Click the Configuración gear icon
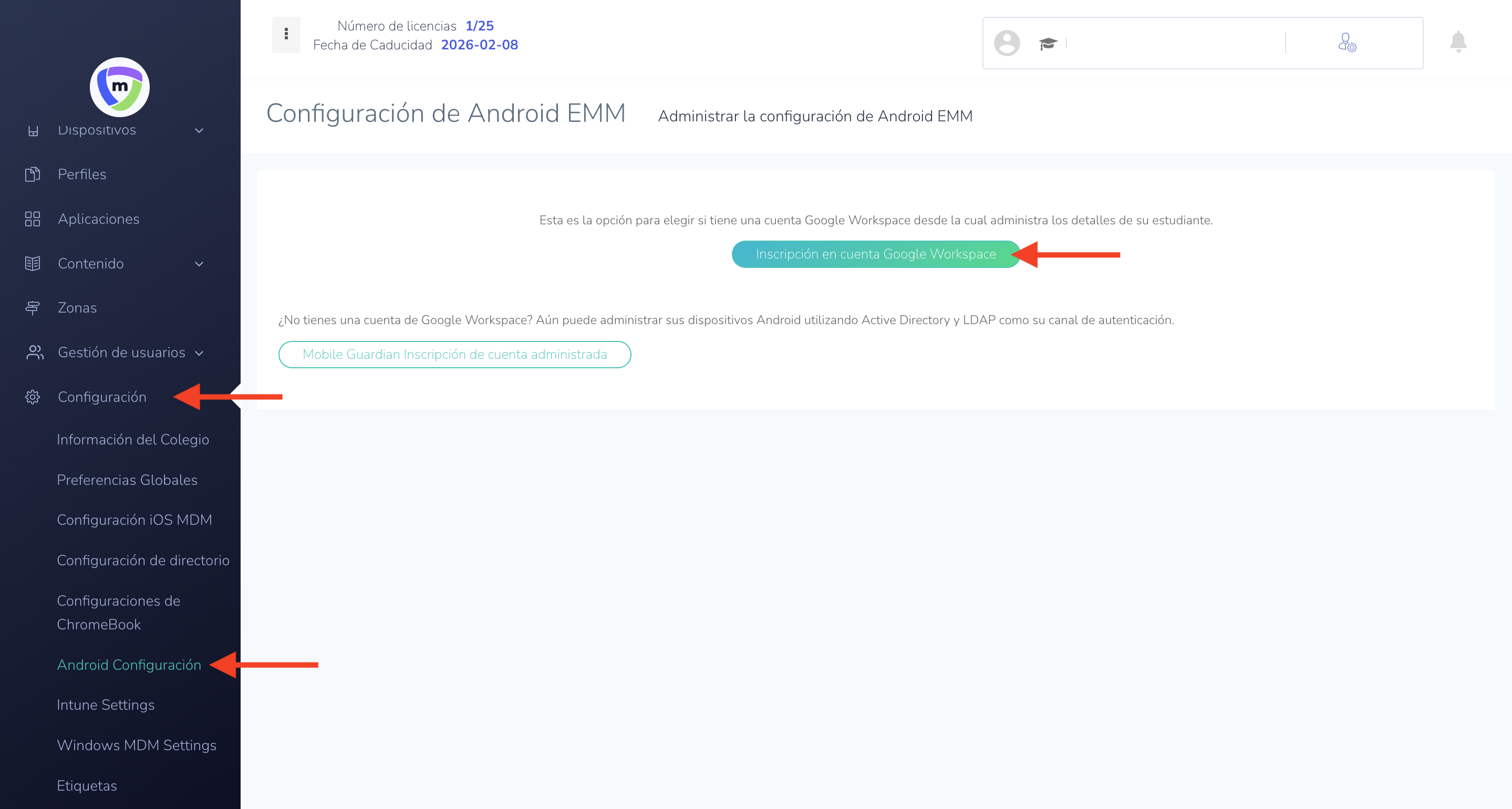 (33, 397)
